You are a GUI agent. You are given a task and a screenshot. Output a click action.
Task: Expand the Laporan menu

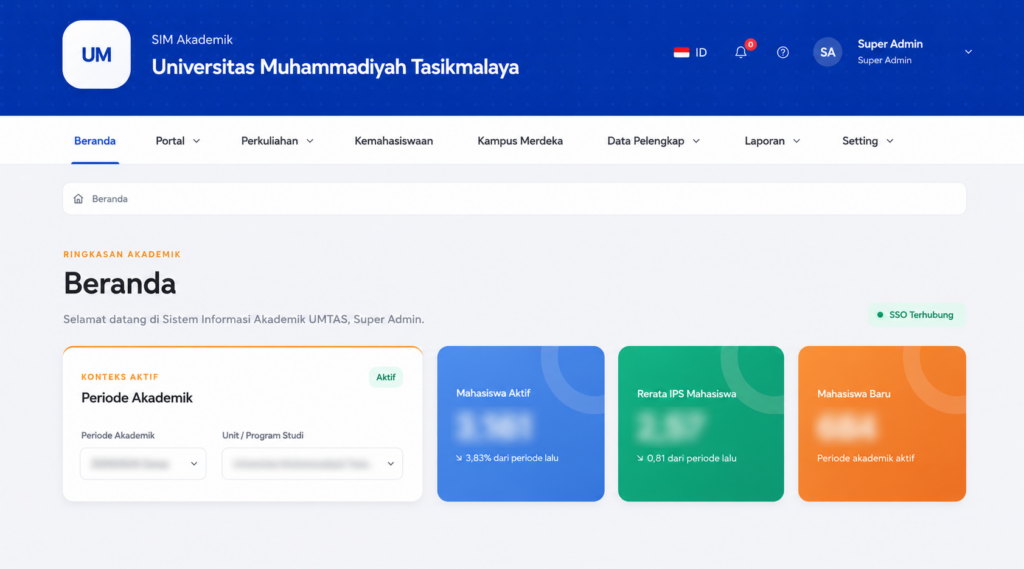pyautogui.click(x=773, y=140)
